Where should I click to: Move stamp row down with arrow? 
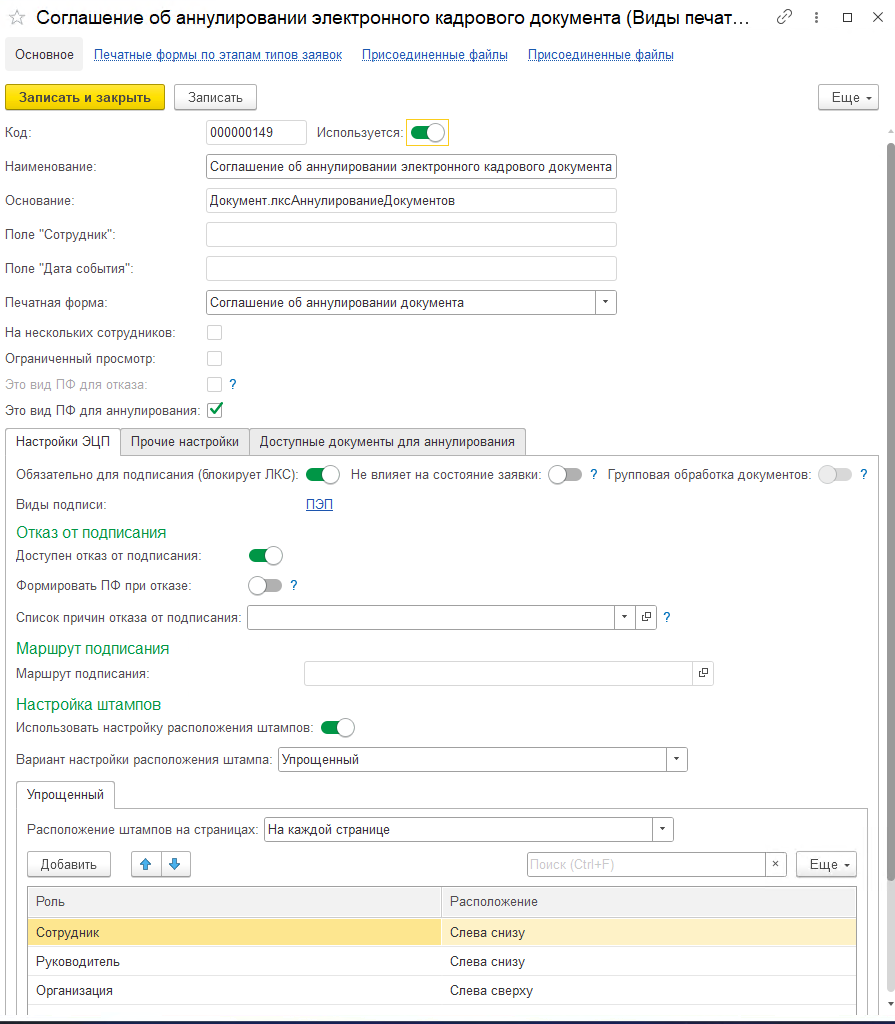pos(175,864)
